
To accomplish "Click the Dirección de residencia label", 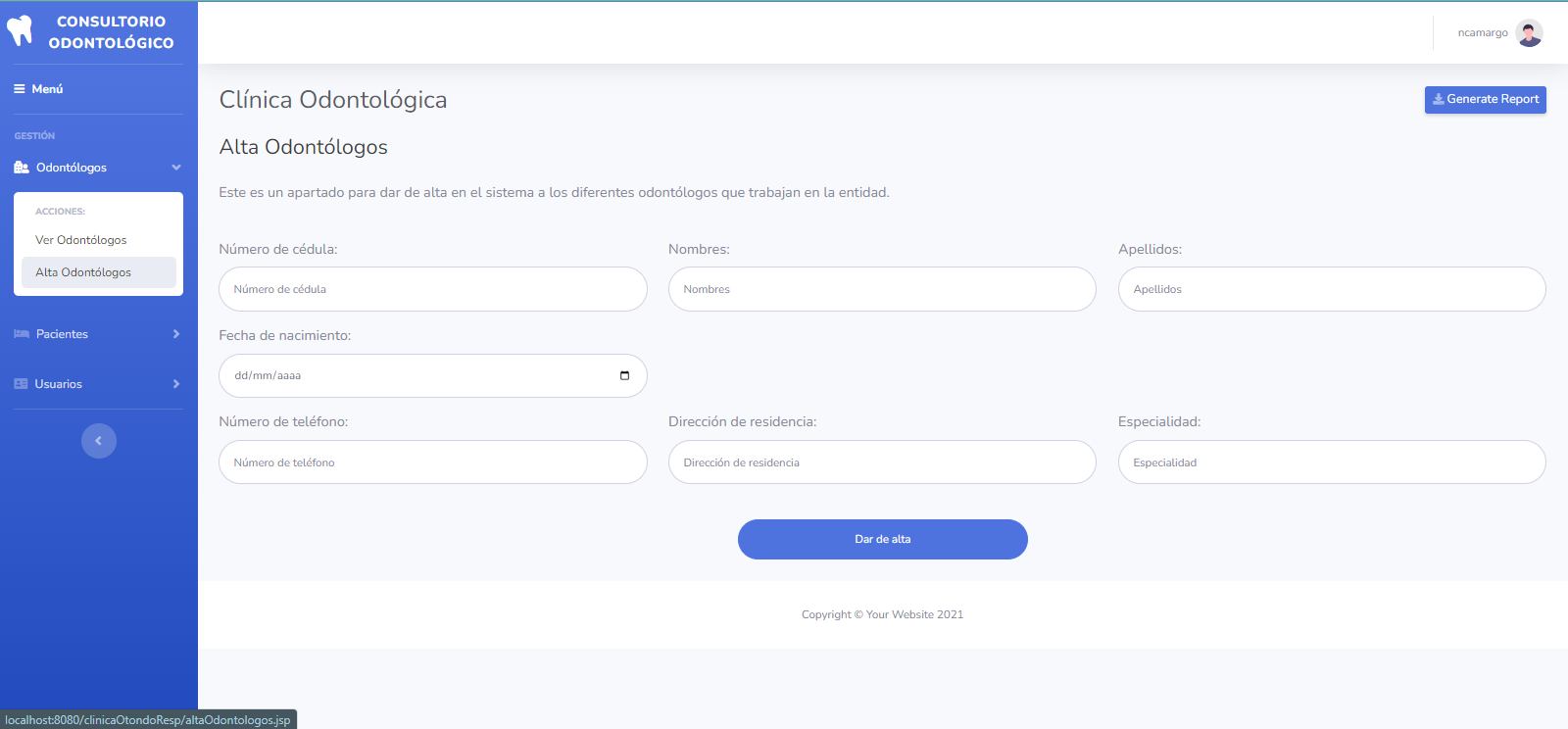I will tap(743, 422).
